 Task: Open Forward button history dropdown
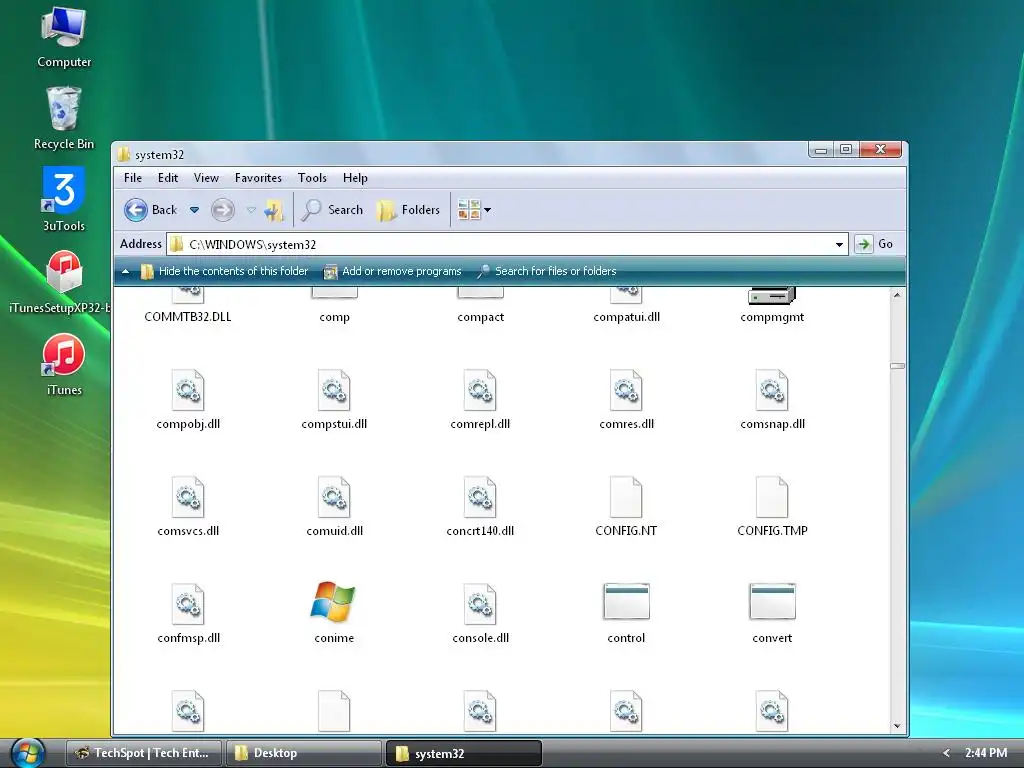pos(251,210)
